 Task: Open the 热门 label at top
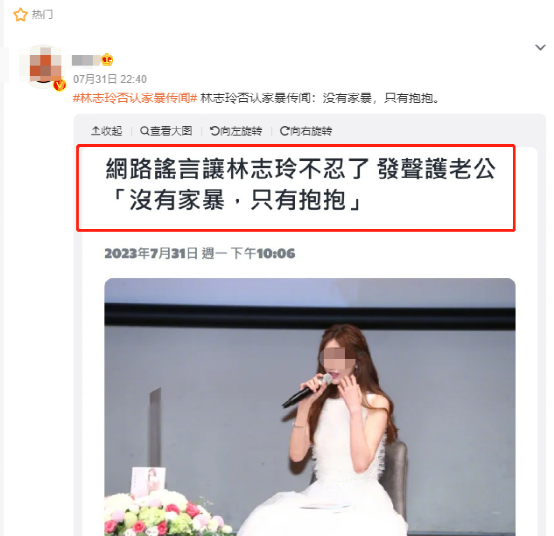(x=42, y=14)
